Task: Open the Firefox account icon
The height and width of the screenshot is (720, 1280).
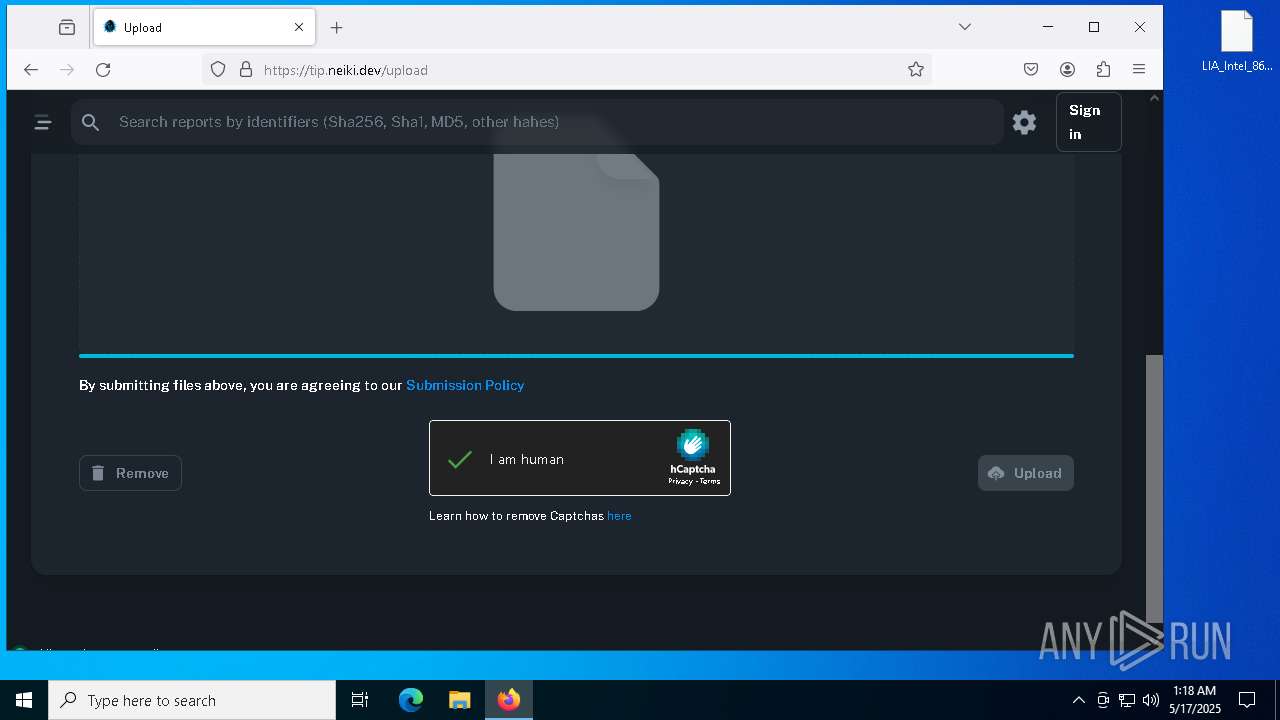Action: pyautogui.click(x=1067, y=70)
